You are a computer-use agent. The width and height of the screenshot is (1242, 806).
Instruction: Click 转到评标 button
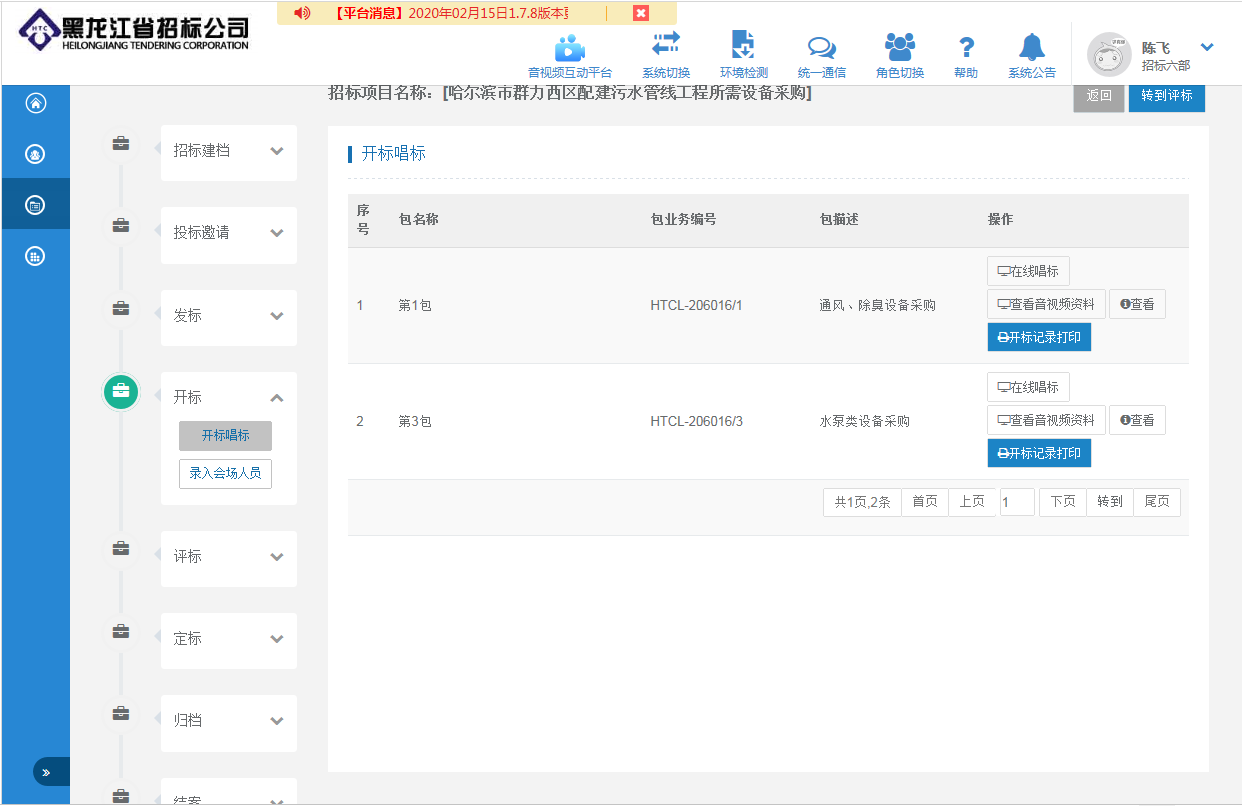point(1166,96)
